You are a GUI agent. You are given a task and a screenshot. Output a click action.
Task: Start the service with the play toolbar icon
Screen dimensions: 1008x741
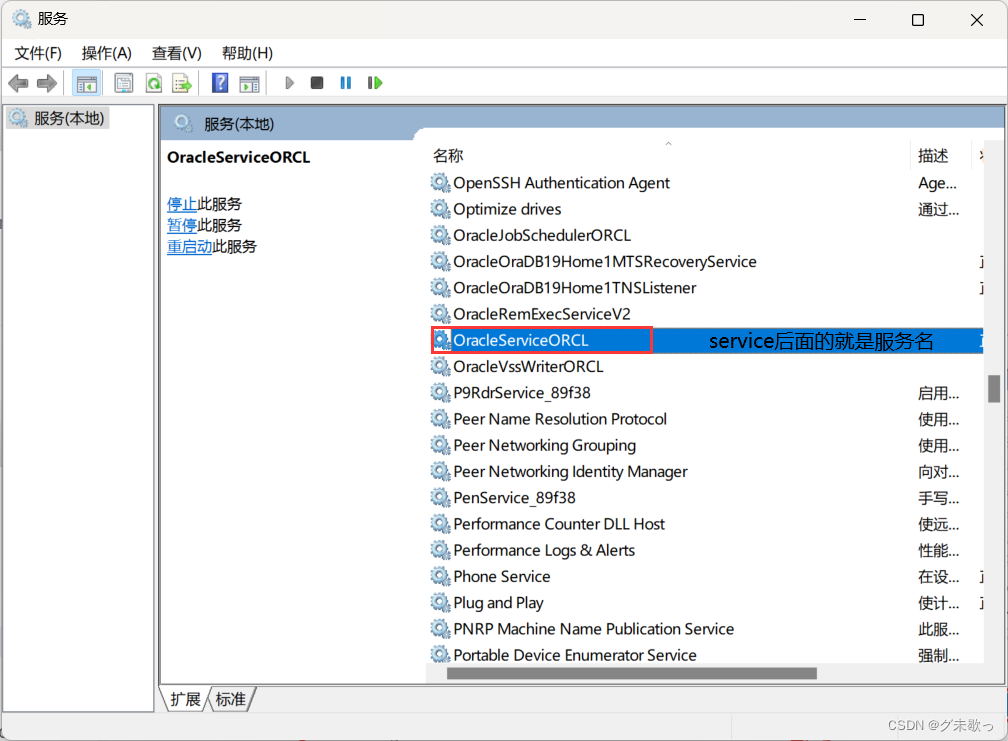289,82
